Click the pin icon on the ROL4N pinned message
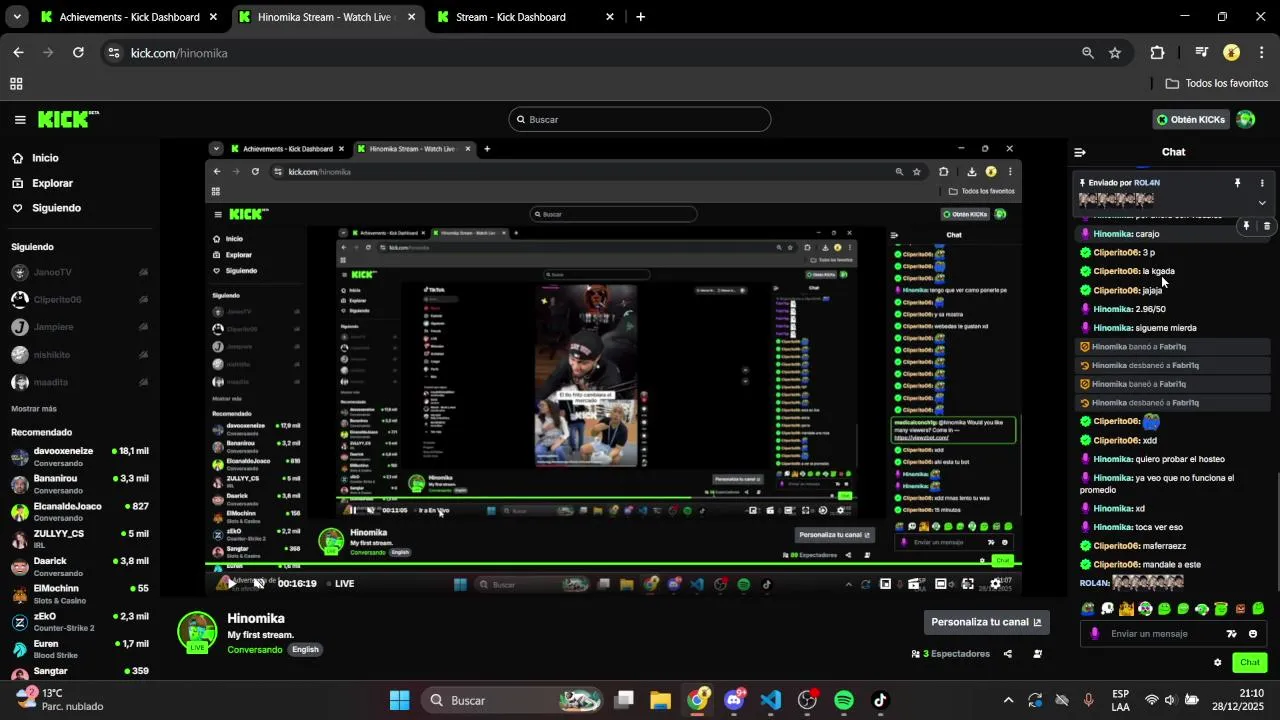Image resolution: width=1280 pixels, height=720 pixels. [x=1237, y=183]
